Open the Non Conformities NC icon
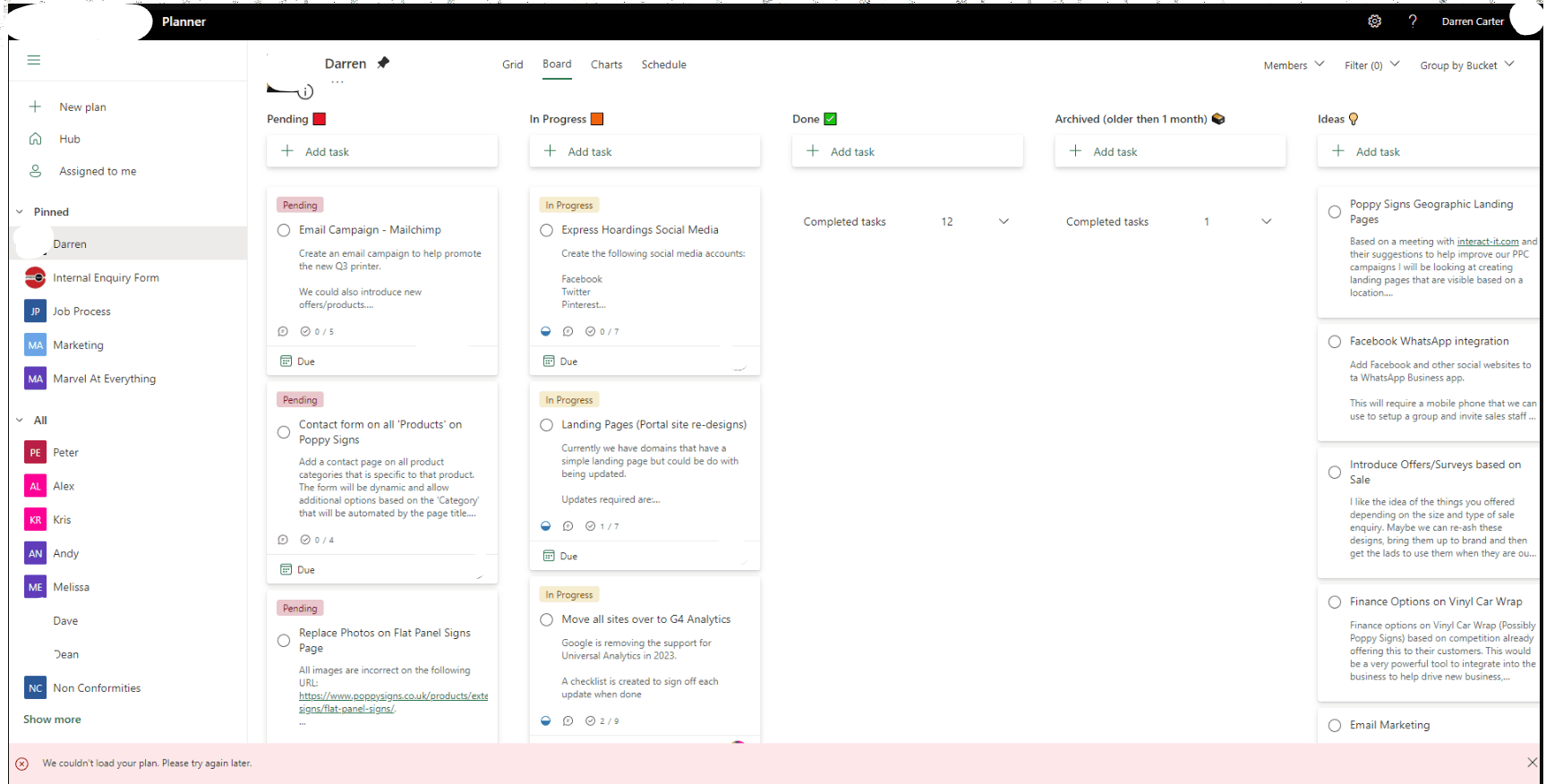Screen dimensions: 1546x784 (x=35, y=688)
